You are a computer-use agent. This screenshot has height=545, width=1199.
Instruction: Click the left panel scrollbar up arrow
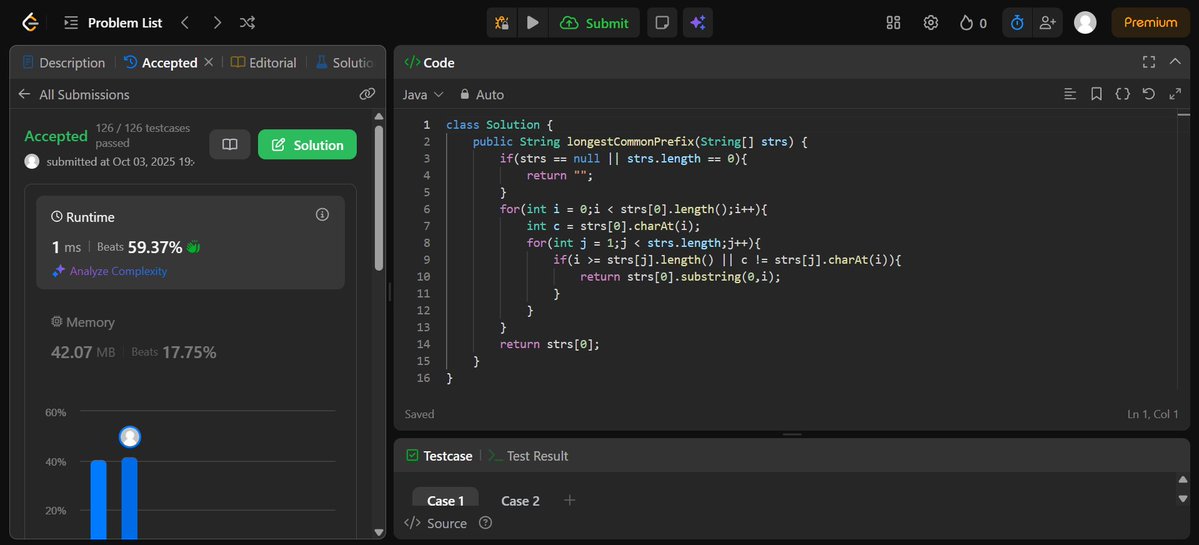tap(379, 116)
